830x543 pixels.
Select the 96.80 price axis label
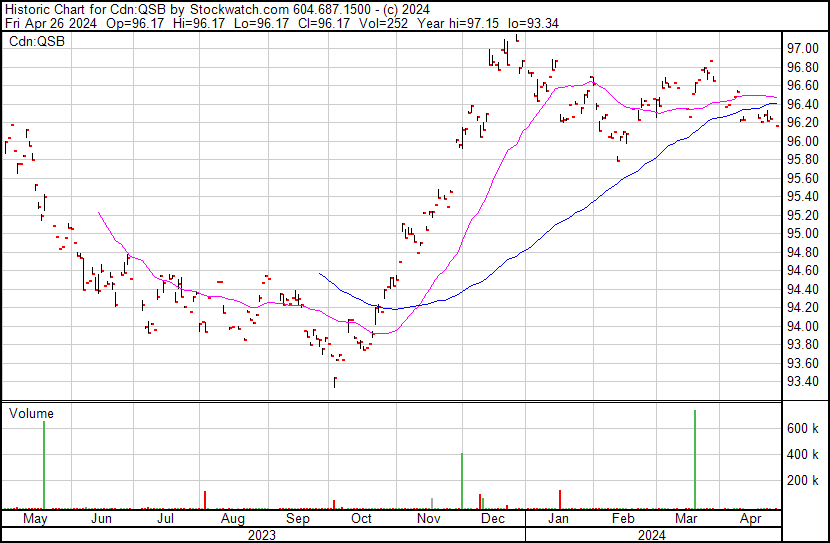click(x=802, y=67)
